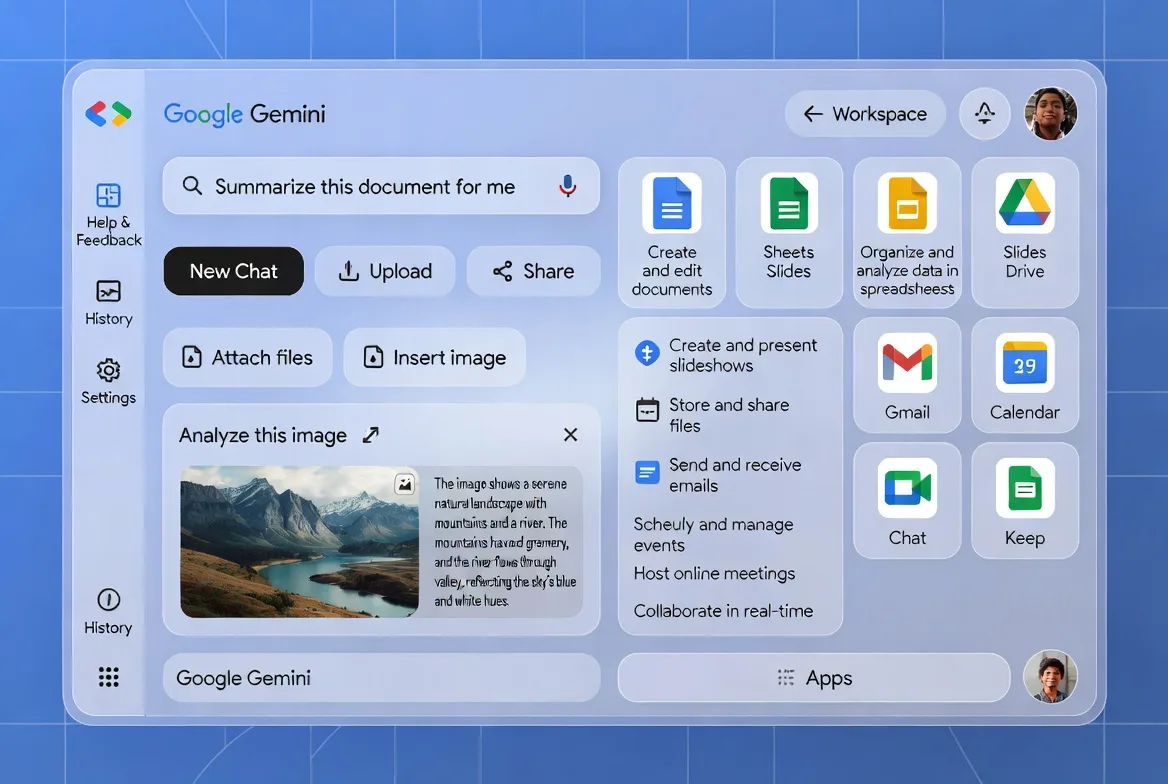Click Insert image button
1168x784 pixels.
[x=435, y=357]
